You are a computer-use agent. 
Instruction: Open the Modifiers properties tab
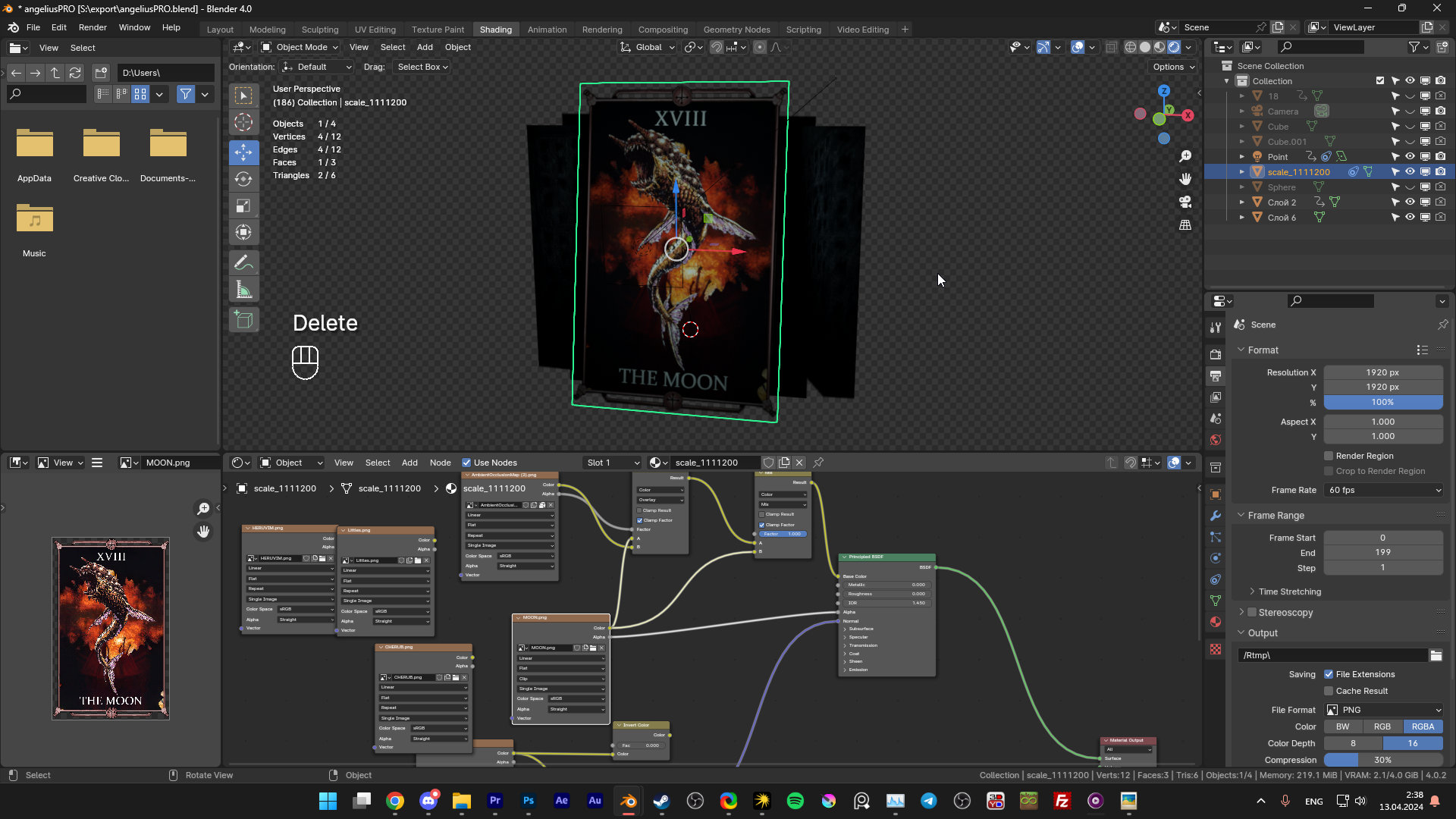coord(1216,516)
